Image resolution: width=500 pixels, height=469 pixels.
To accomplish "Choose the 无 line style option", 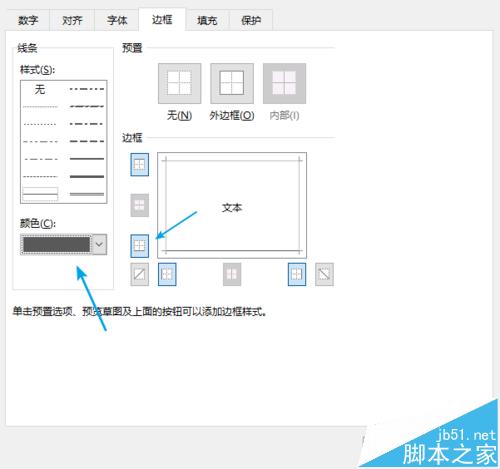I will (x=40, y=89).
